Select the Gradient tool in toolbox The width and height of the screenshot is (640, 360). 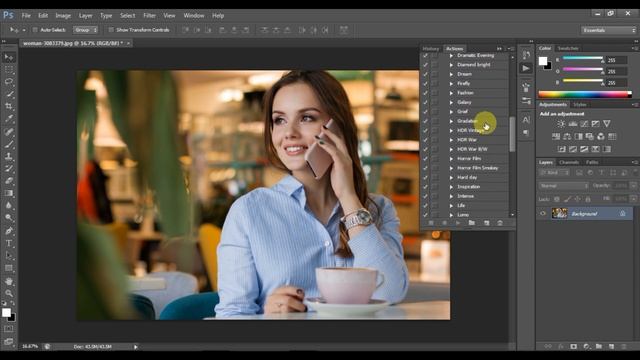(9, 193)
